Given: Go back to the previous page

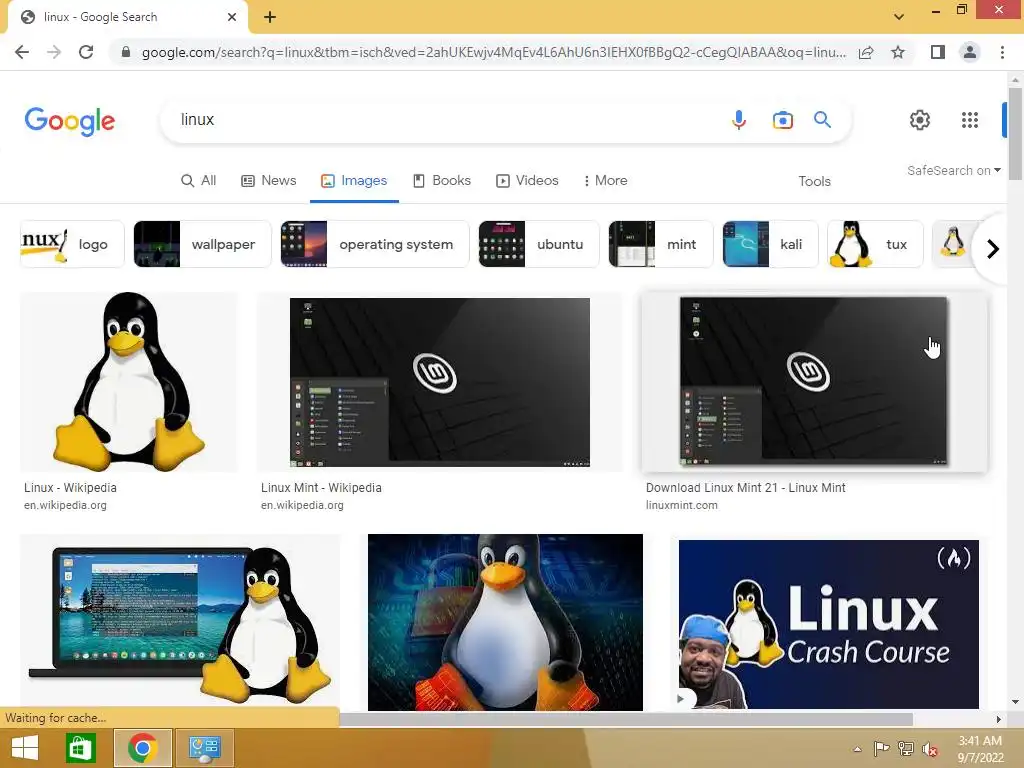Looking at the screenshot, I should [22, 52].
